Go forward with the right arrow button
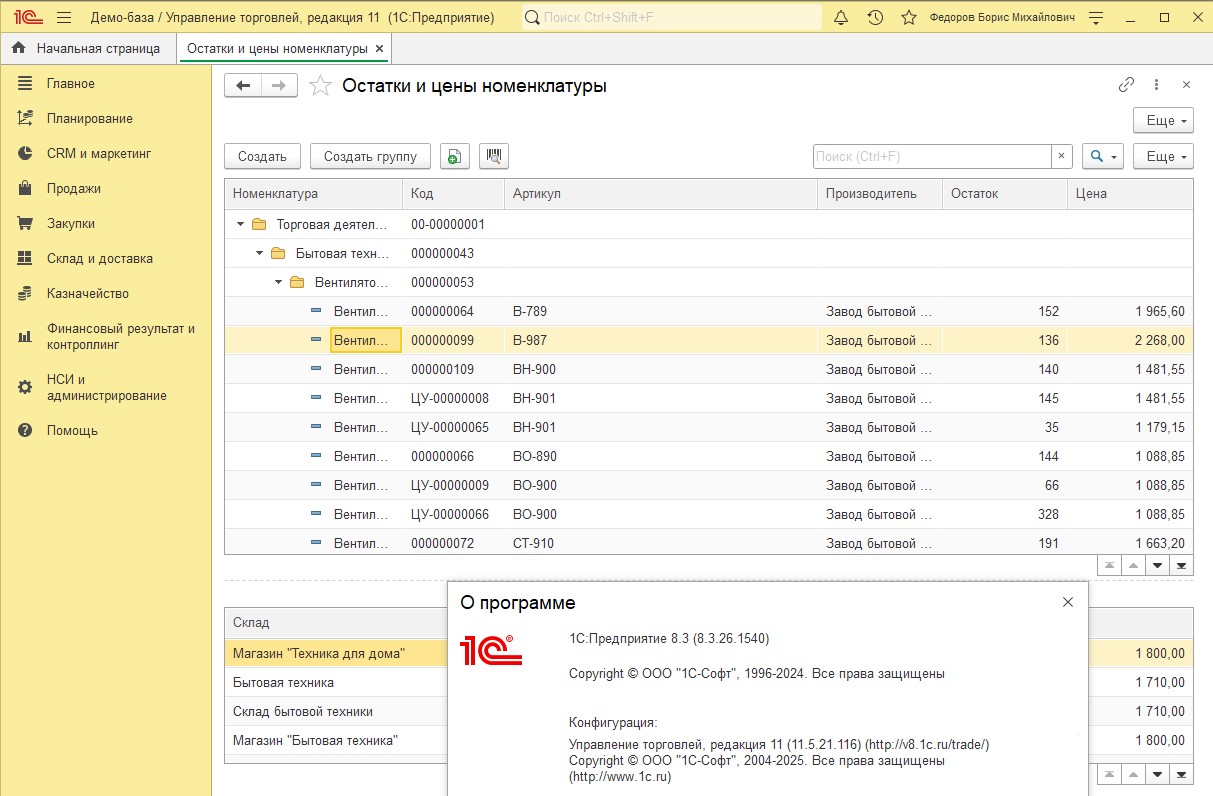The height and width of the screenshot is (796, 1213). tap(279, 86)
